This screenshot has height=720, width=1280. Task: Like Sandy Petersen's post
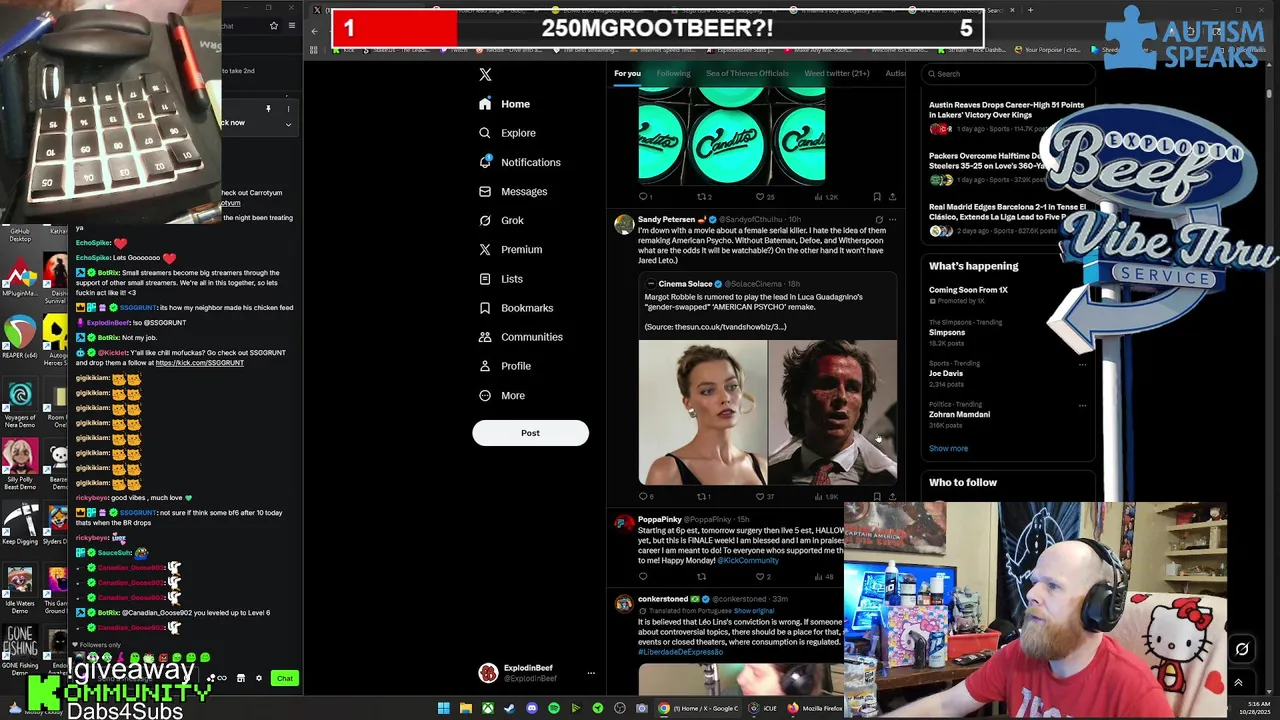(764, 496)
